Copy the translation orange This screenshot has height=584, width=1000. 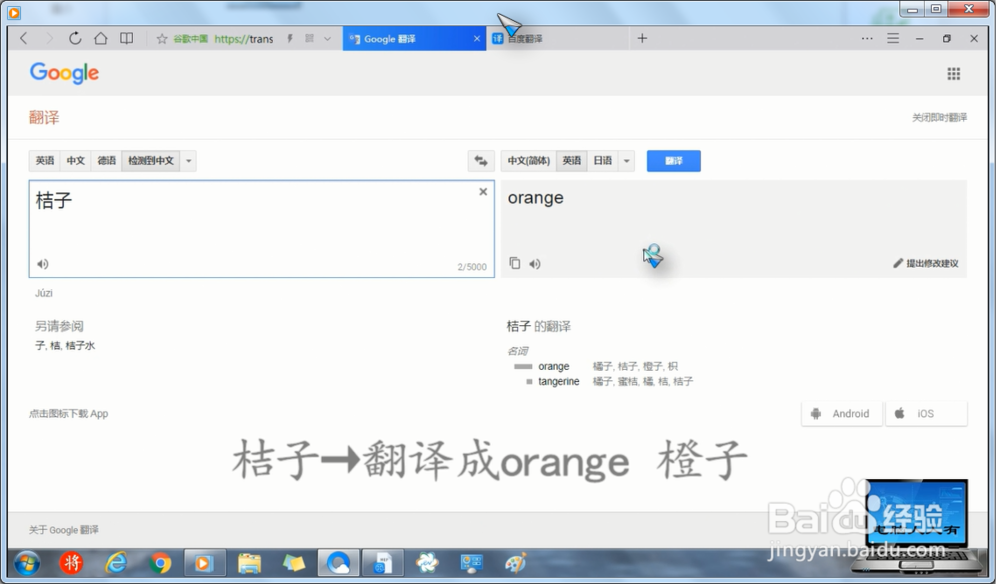coord(515,263)
